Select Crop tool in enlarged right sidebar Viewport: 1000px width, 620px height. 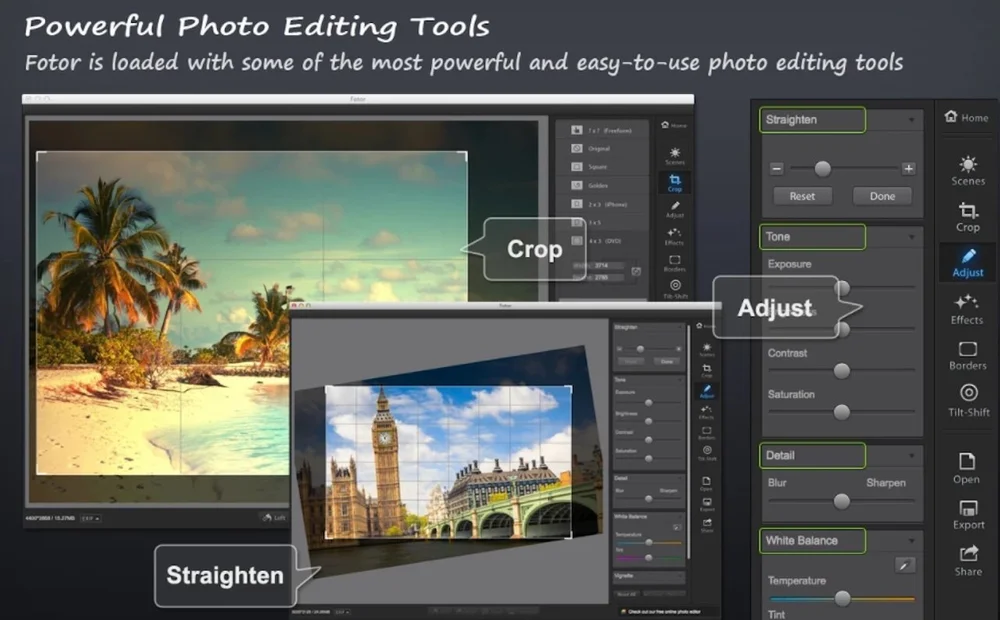[x=967, y=217]
